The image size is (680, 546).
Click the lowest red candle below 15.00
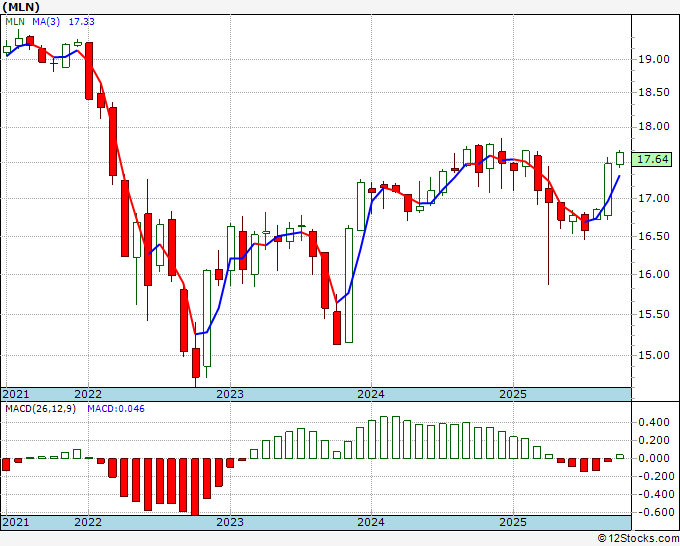tap(196, 362)
